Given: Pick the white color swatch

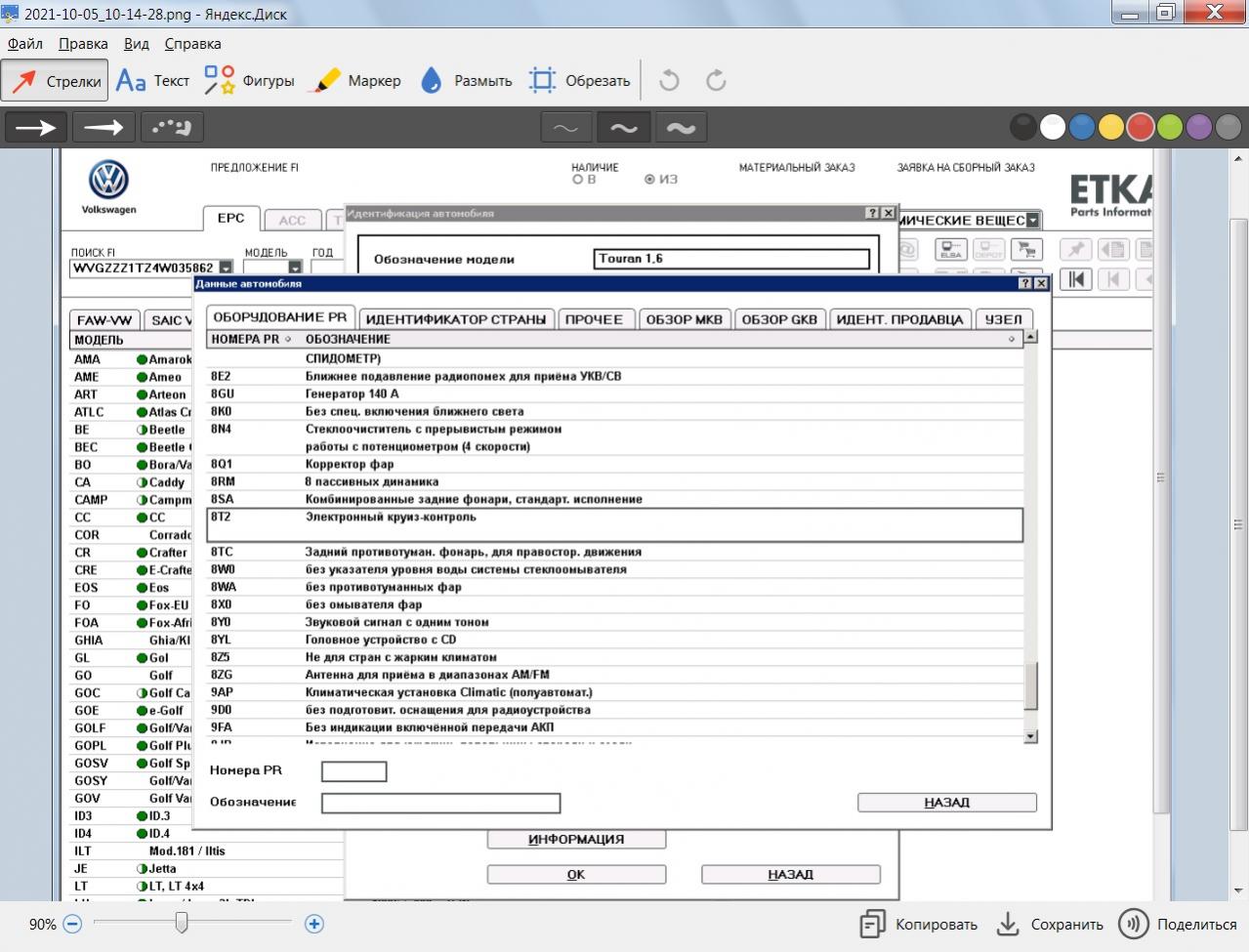Looking at the screenshot, I should (1053, 127).
